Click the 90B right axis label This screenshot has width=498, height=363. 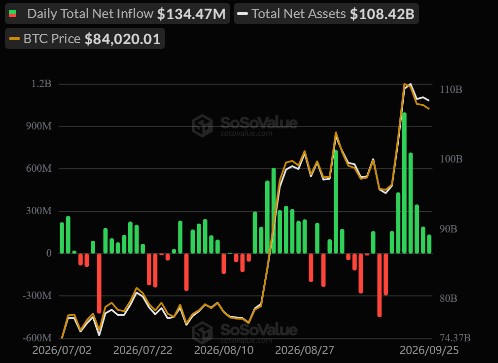point(448,229)
